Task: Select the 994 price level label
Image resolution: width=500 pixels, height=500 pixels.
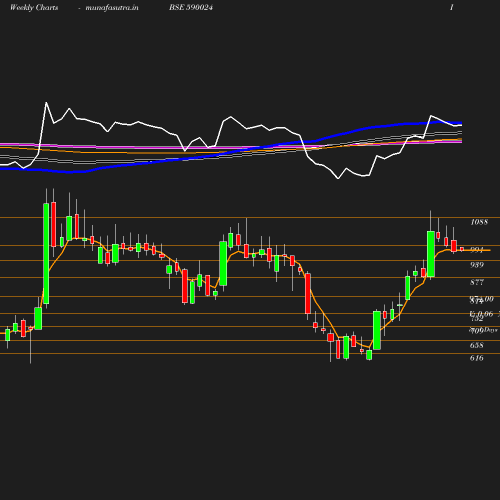Action: coord(477,250)
